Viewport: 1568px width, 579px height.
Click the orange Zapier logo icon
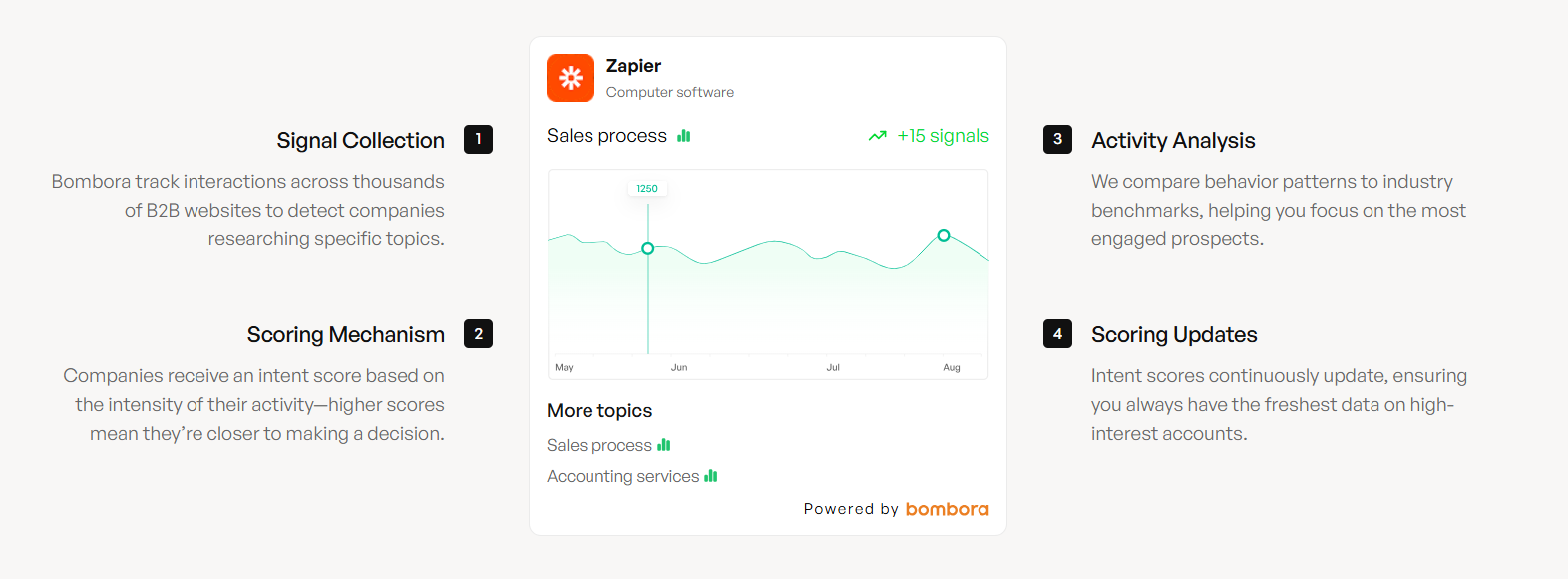tap(571, 78)
